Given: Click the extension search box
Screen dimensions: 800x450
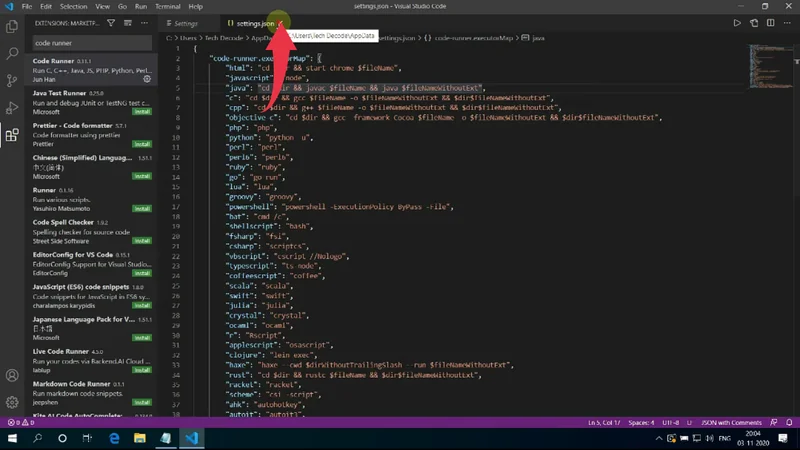Looking at the screenshot, I should pos(90,43).
